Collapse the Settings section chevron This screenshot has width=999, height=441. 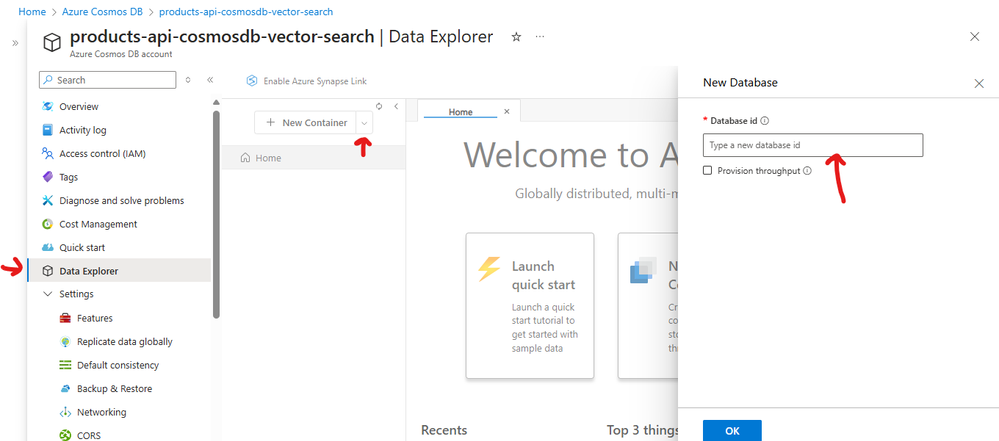47,294
